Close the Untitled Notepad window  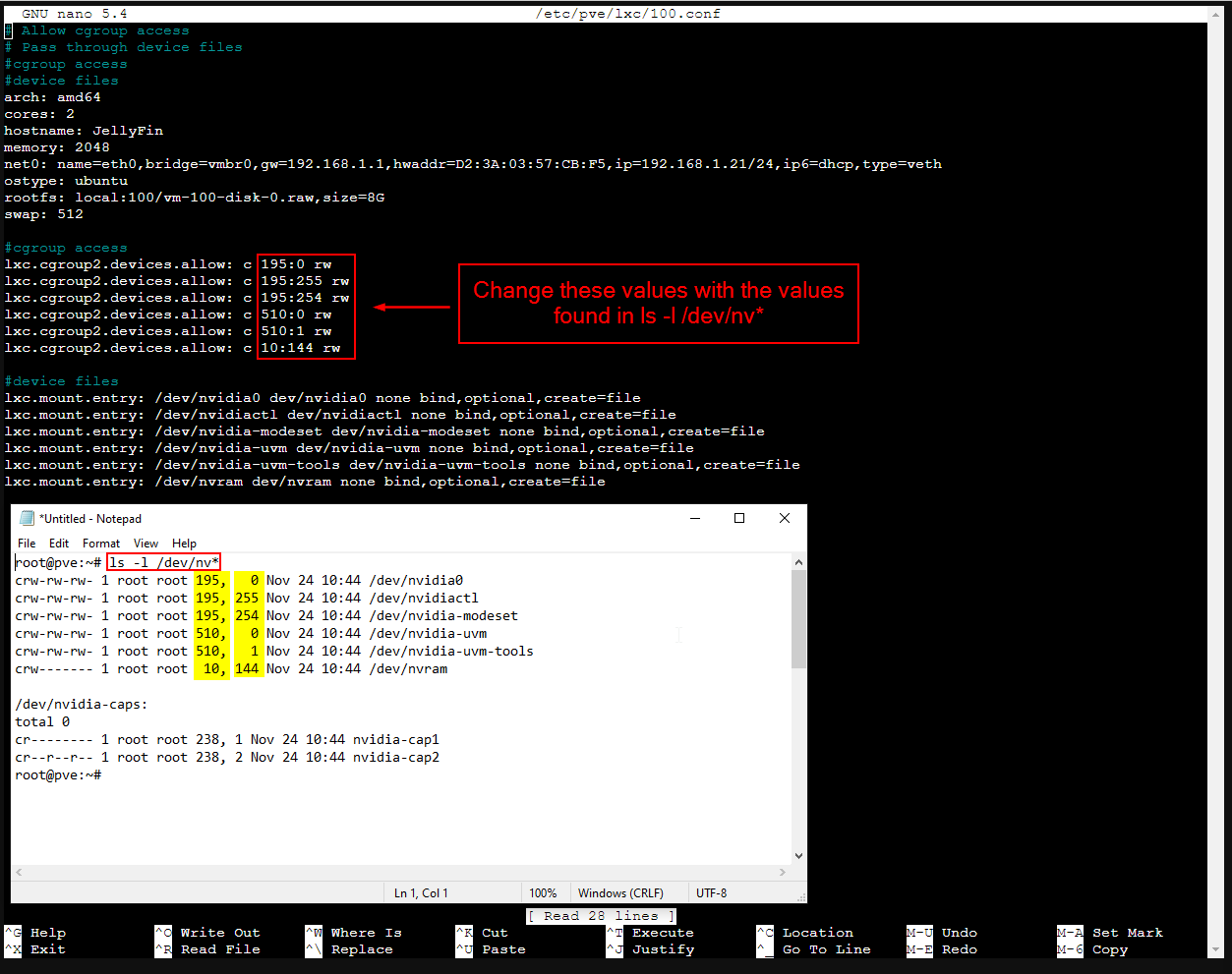785,518
